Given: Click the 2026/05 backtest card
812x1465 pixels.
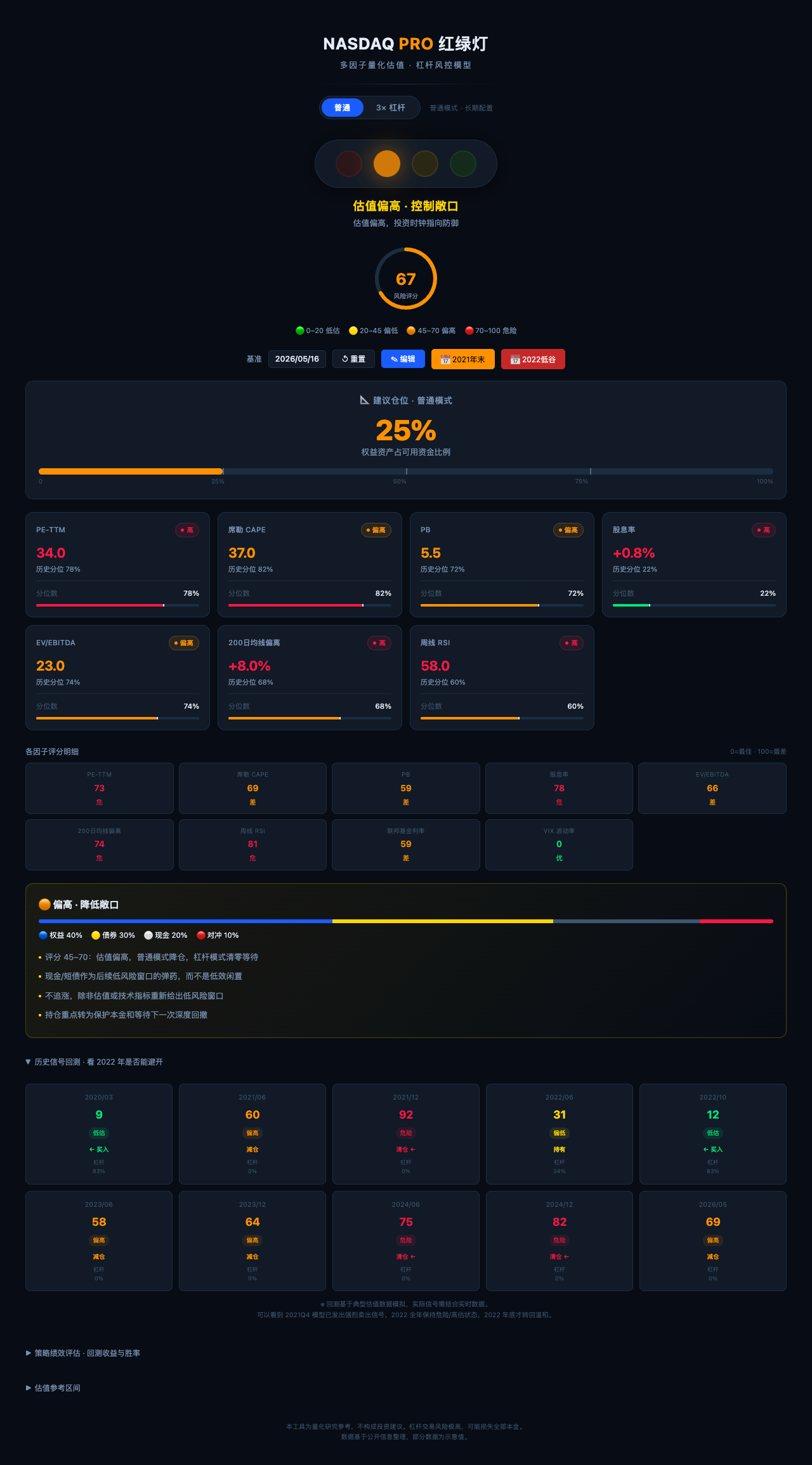Looking at the screenshot, I should [x=713, y=1241].
